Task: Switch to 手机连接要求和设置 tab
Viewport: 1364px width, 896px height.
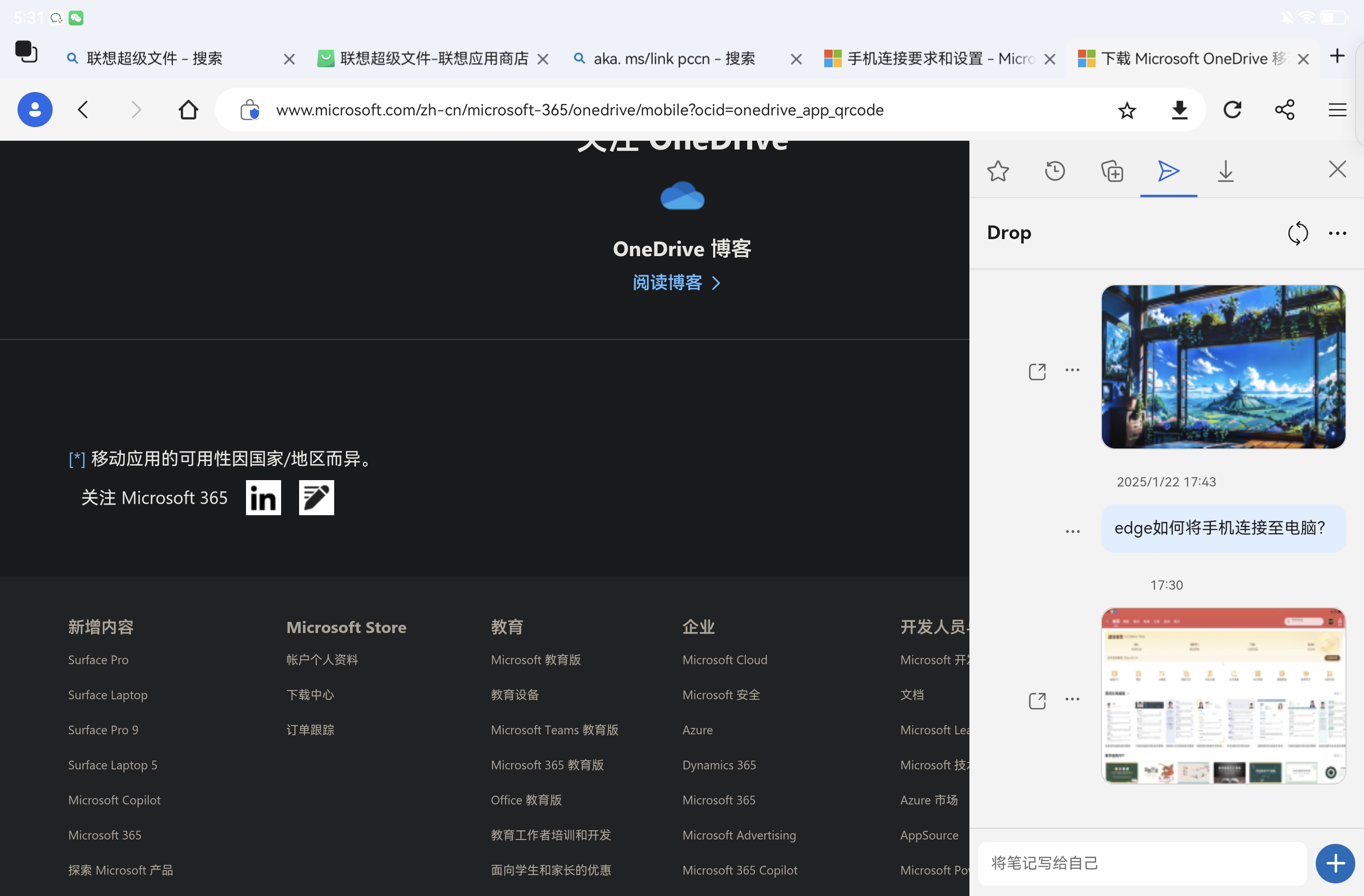Action: point(929,58)
